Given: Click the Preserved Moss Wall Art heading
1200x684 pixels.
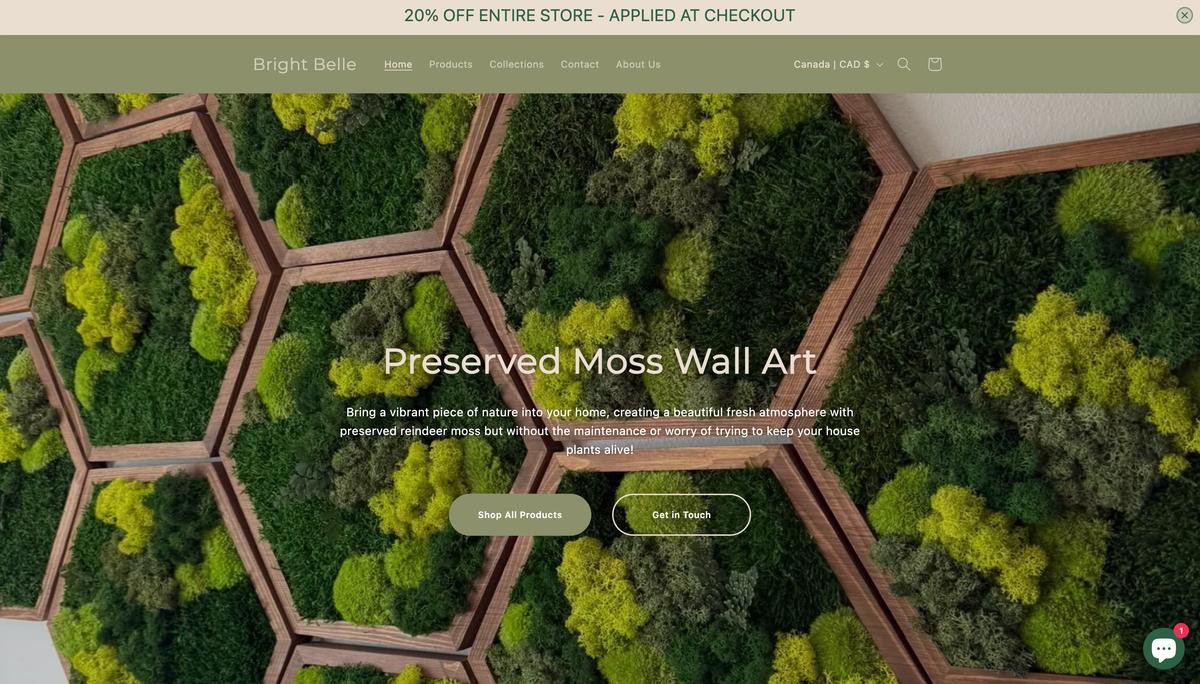Looking at the screenshot, I should pyautogui.click(x=600, y=361).
